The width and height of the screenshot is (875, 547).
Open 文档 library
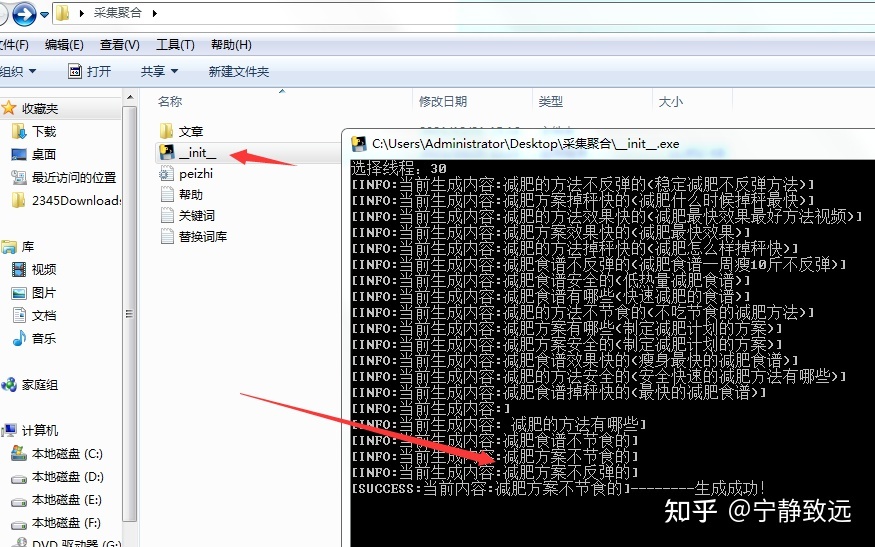click(34, 316)
